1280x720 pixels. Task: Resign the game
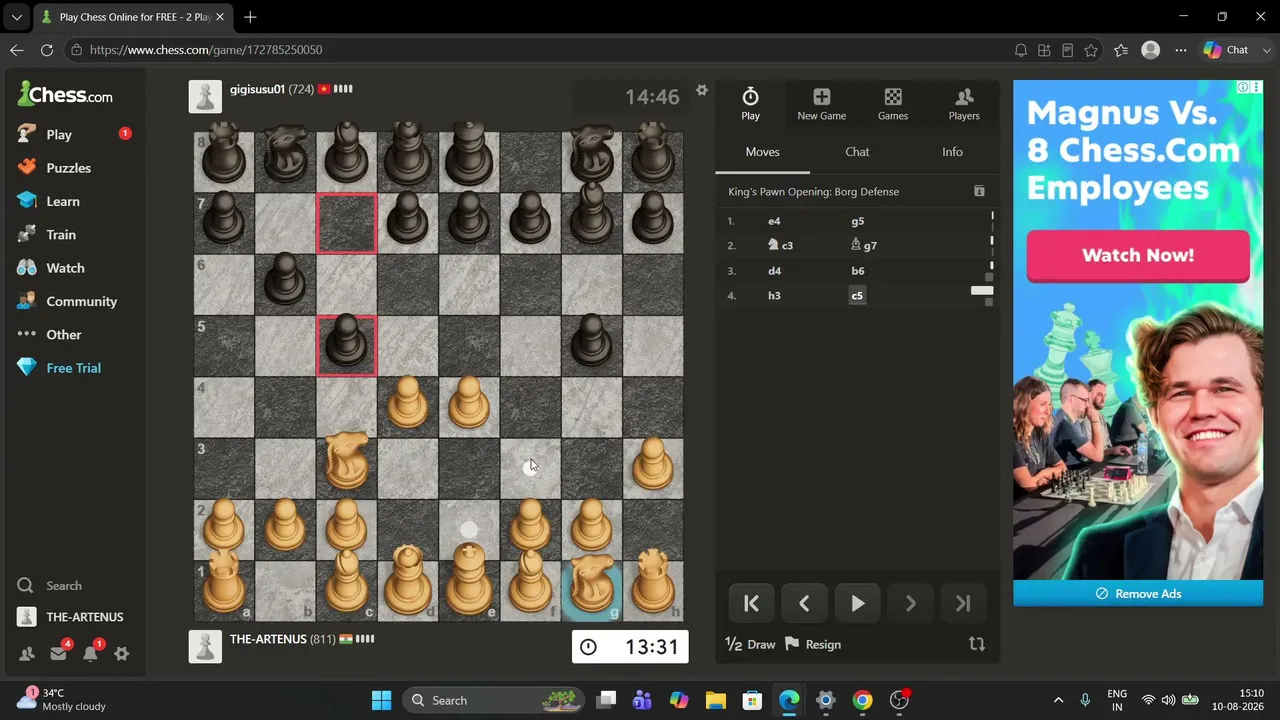pos(813,645)
